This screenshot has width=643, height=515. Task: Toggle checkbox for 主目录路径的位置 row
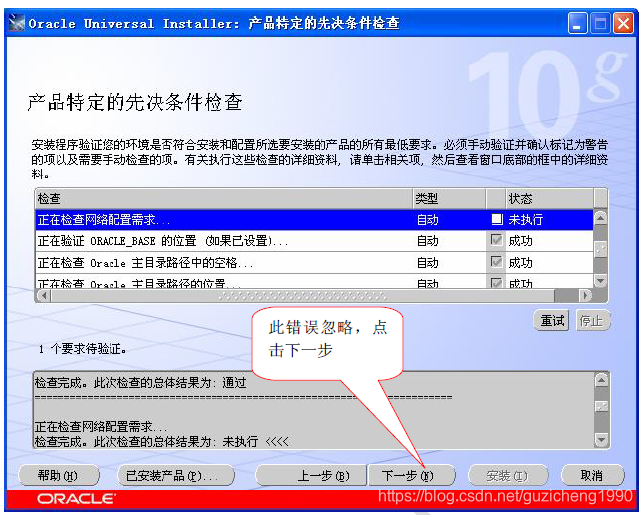point(497,283)
